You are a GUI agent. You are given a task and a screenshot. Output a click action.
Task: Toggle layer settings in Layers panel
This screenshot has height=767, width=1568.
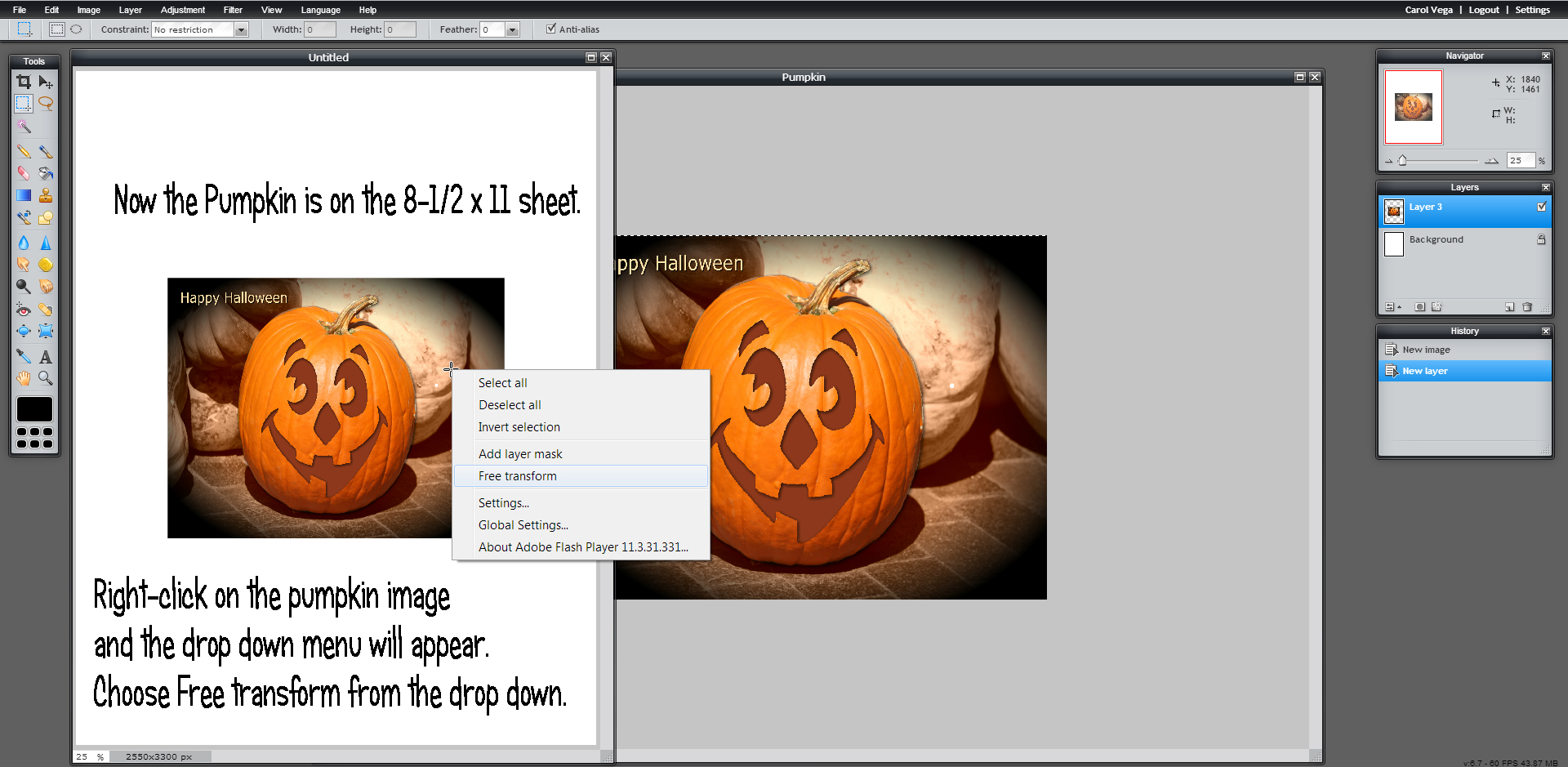click(x=1392, y=307)
